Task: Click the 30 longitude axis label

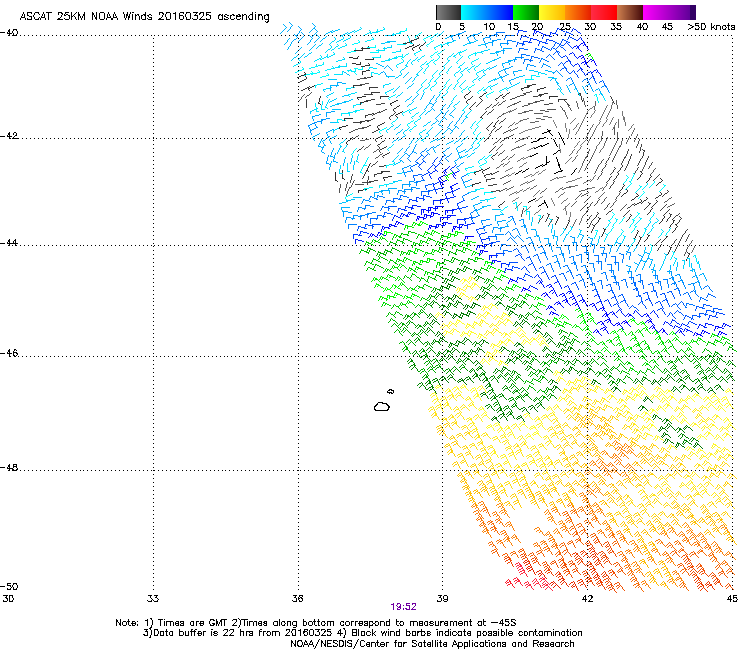Action: 8,599
